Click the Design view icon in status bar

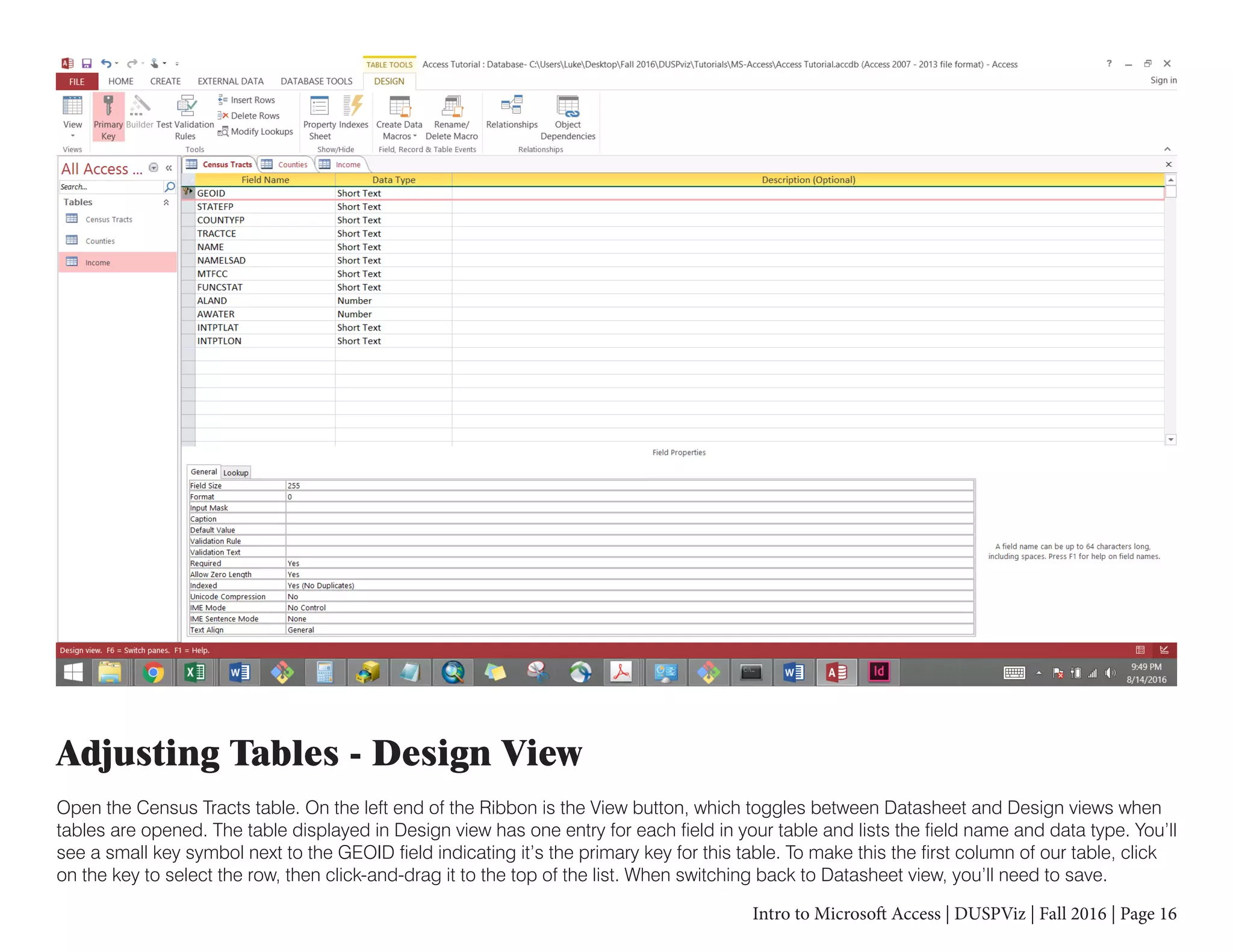click(1164, 650)
